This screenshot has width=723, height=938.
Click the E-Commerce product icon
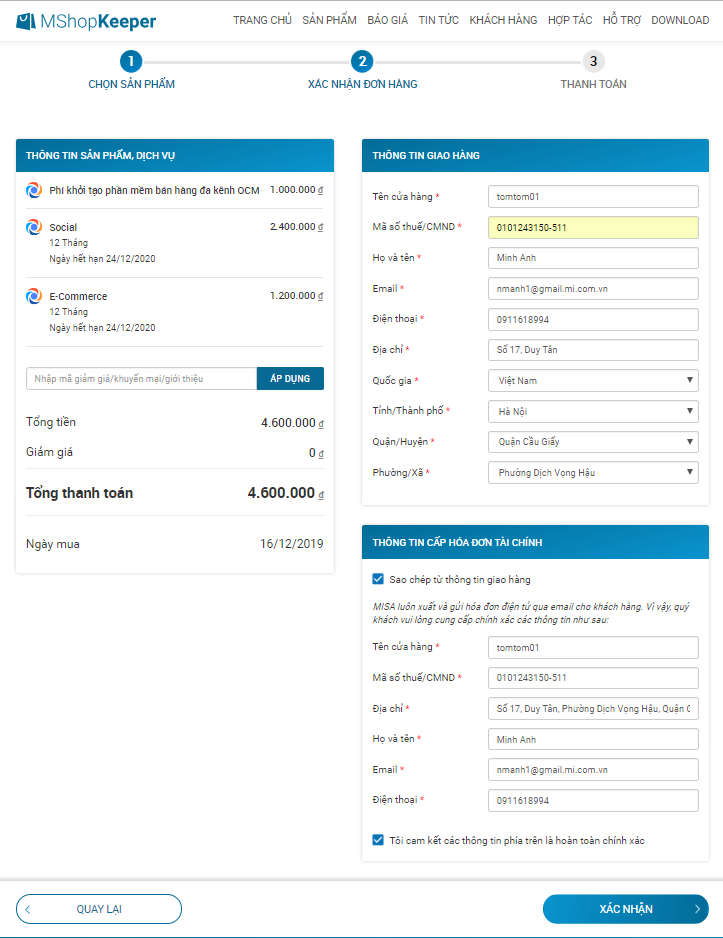(33, 296)
